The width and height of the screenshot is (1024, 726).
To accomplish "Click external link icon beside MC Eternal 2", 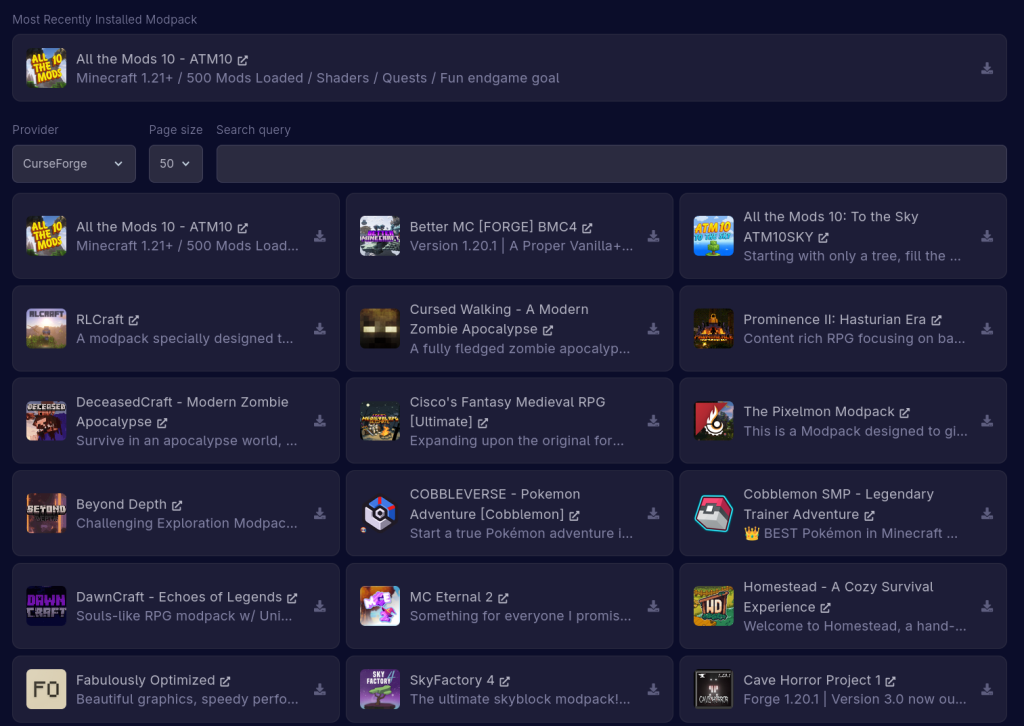I will [503, 598].
